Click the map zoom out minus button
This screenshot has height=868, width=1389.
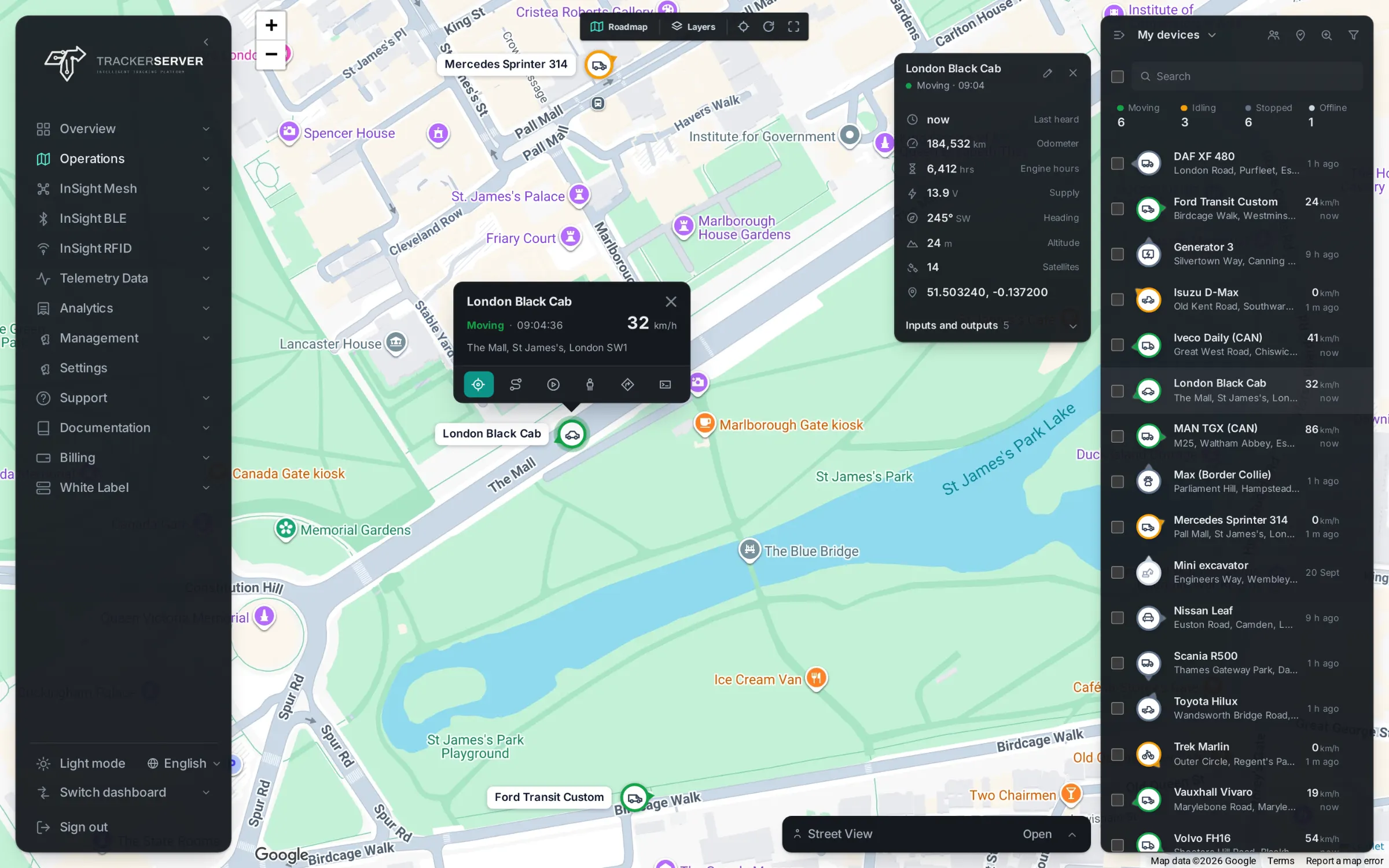[x=271, y=54]
